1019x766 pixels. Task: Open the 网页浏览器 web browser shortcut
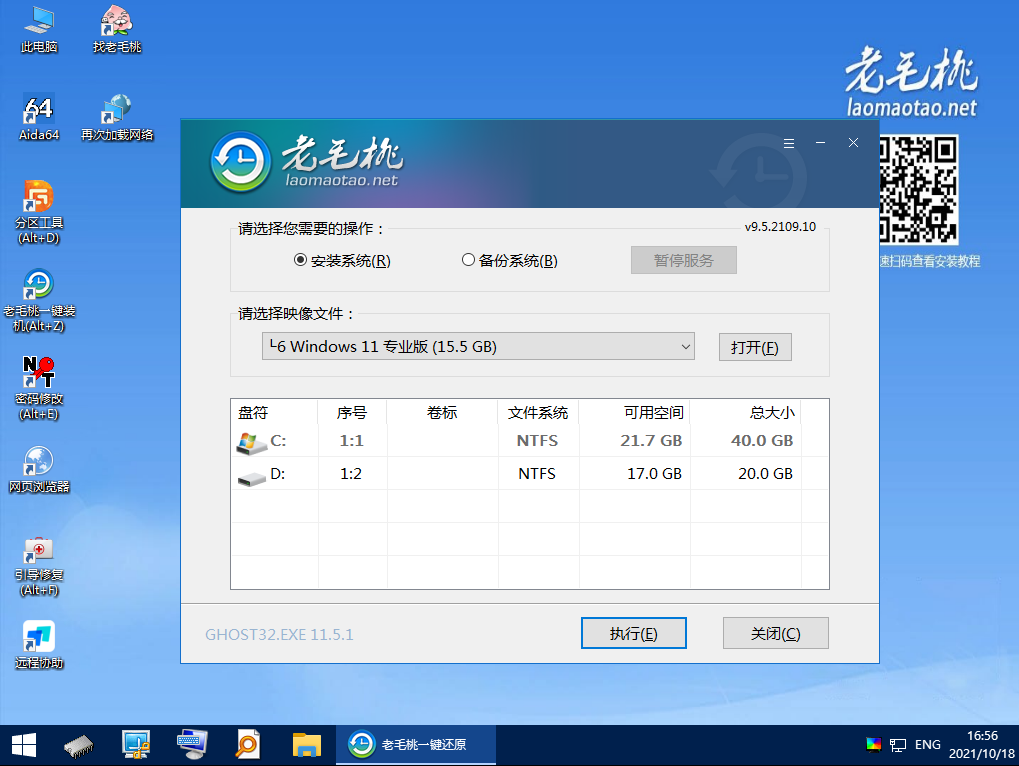tap(39, 469)
